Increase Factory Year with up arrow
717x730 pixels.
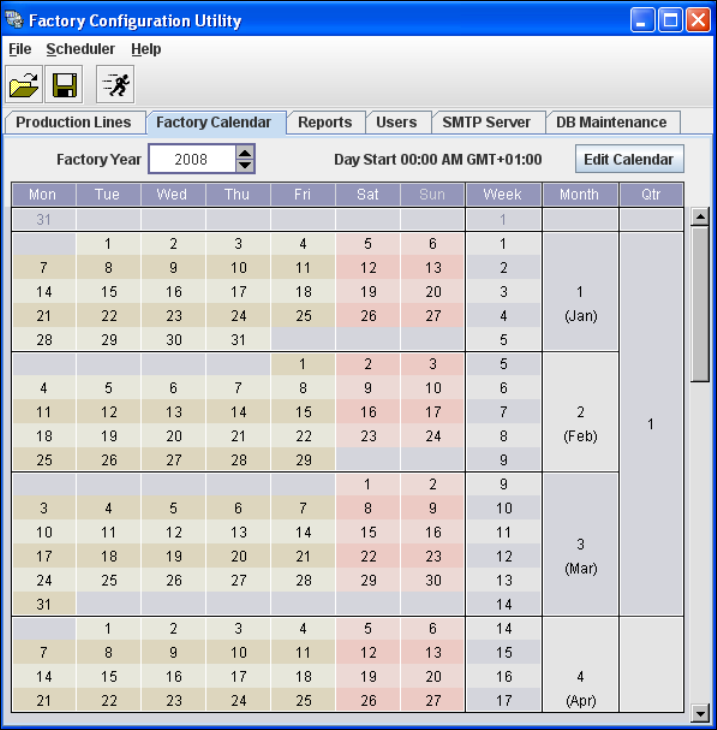pos(245,152)
